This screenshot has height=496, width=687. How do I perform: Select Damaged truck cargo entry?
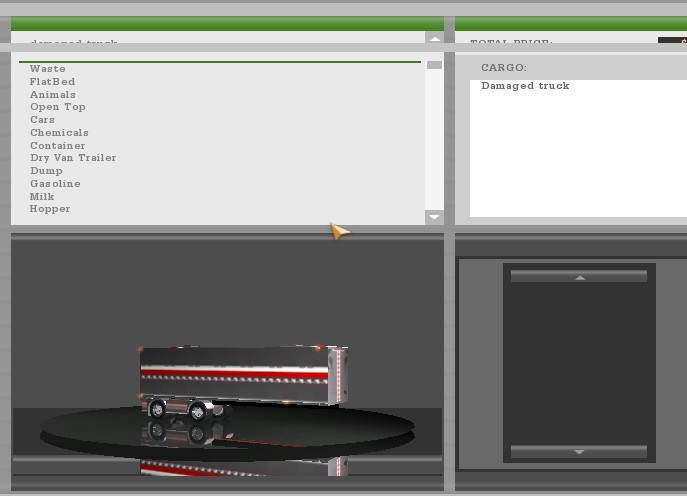(525, 86)
